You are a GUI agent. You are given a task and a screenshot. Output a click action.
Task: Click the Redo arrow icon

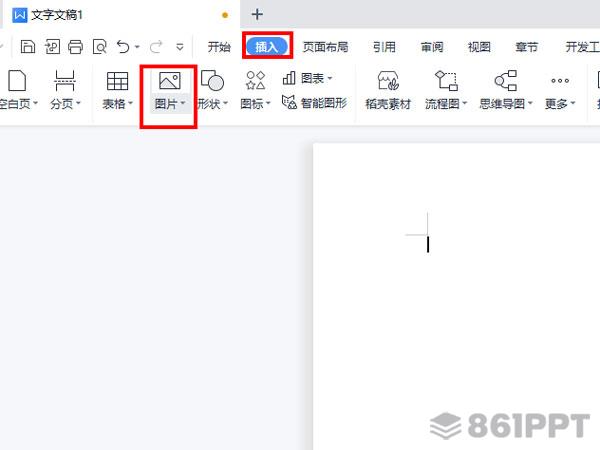156,47
